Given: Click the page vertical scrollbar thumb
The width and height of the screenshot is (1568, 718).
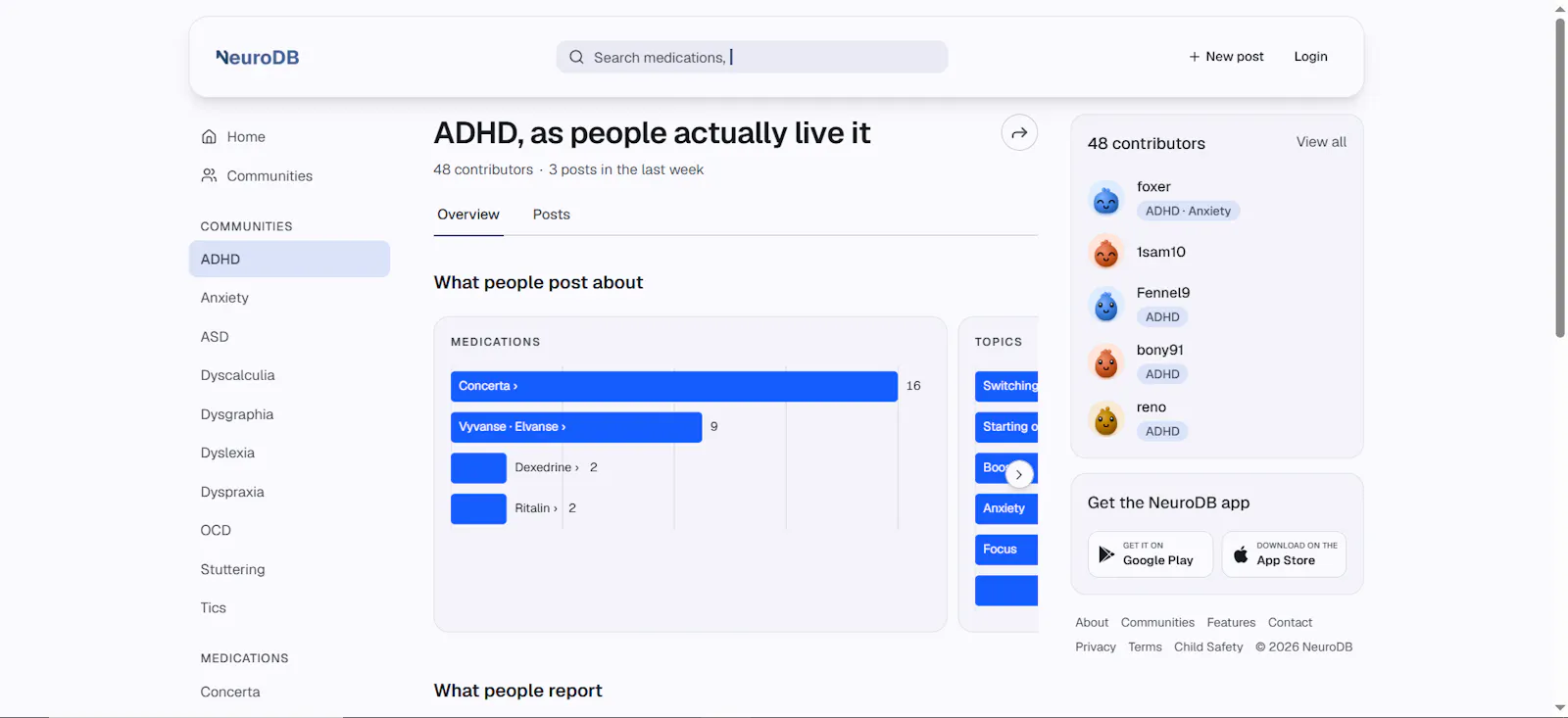Looking at the screenshot, I should [x=1560, y=178].
